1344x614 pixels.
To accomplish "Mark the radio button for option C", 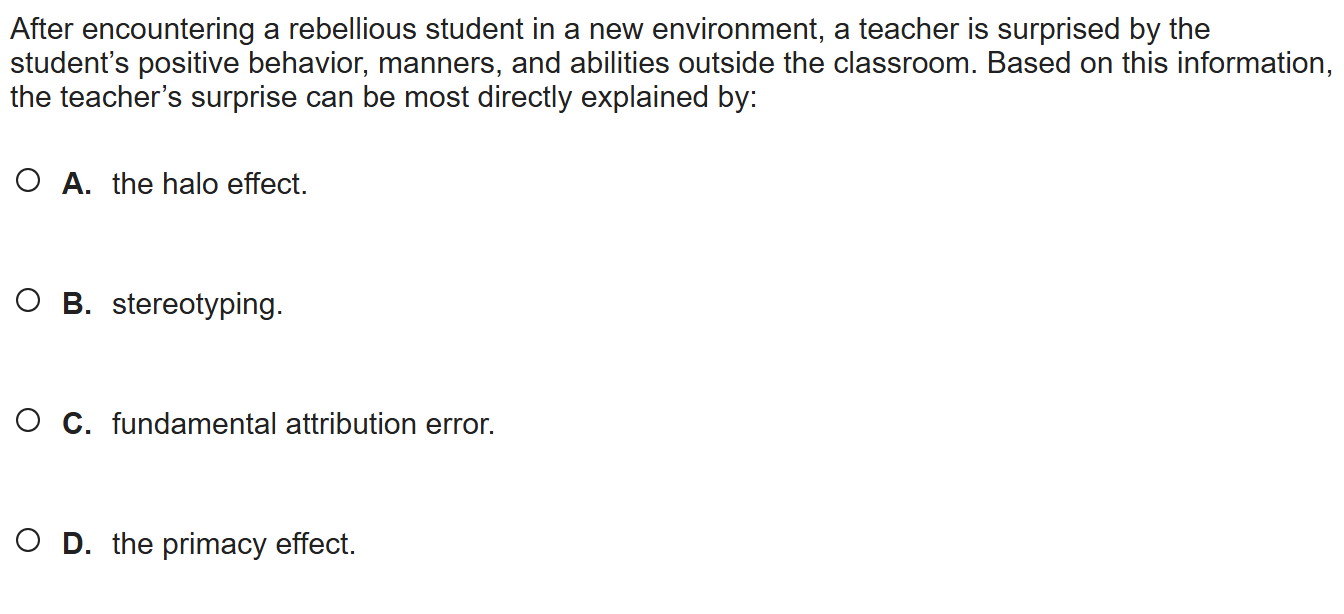I will [x=29, y=422].
